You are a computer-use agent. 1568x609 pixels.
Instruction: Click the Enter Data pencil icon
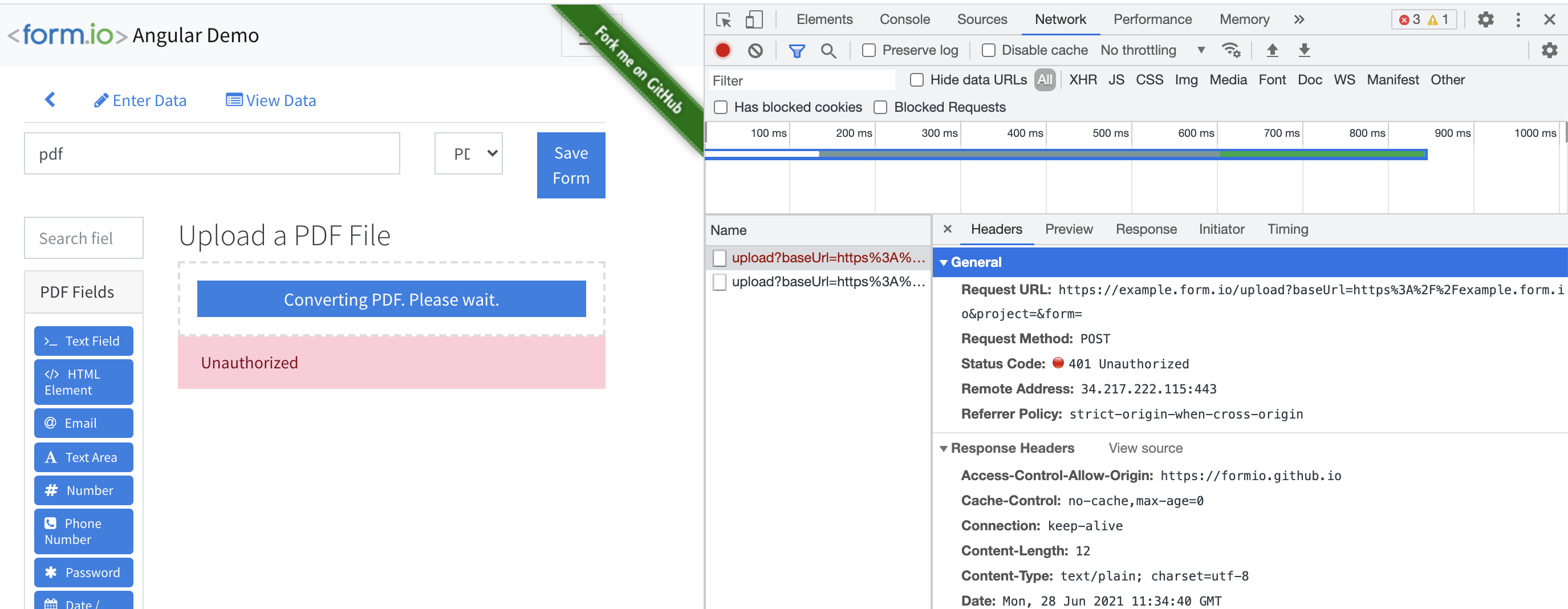point(101,100)
